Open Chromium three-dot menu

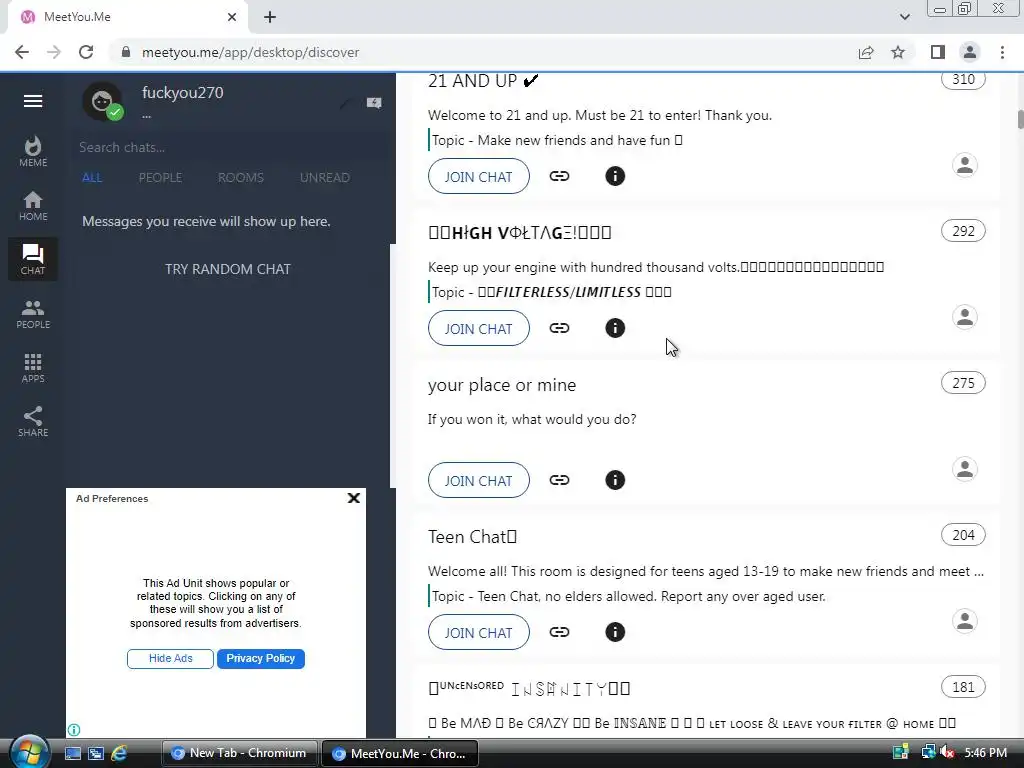[x=1002, y=52]
